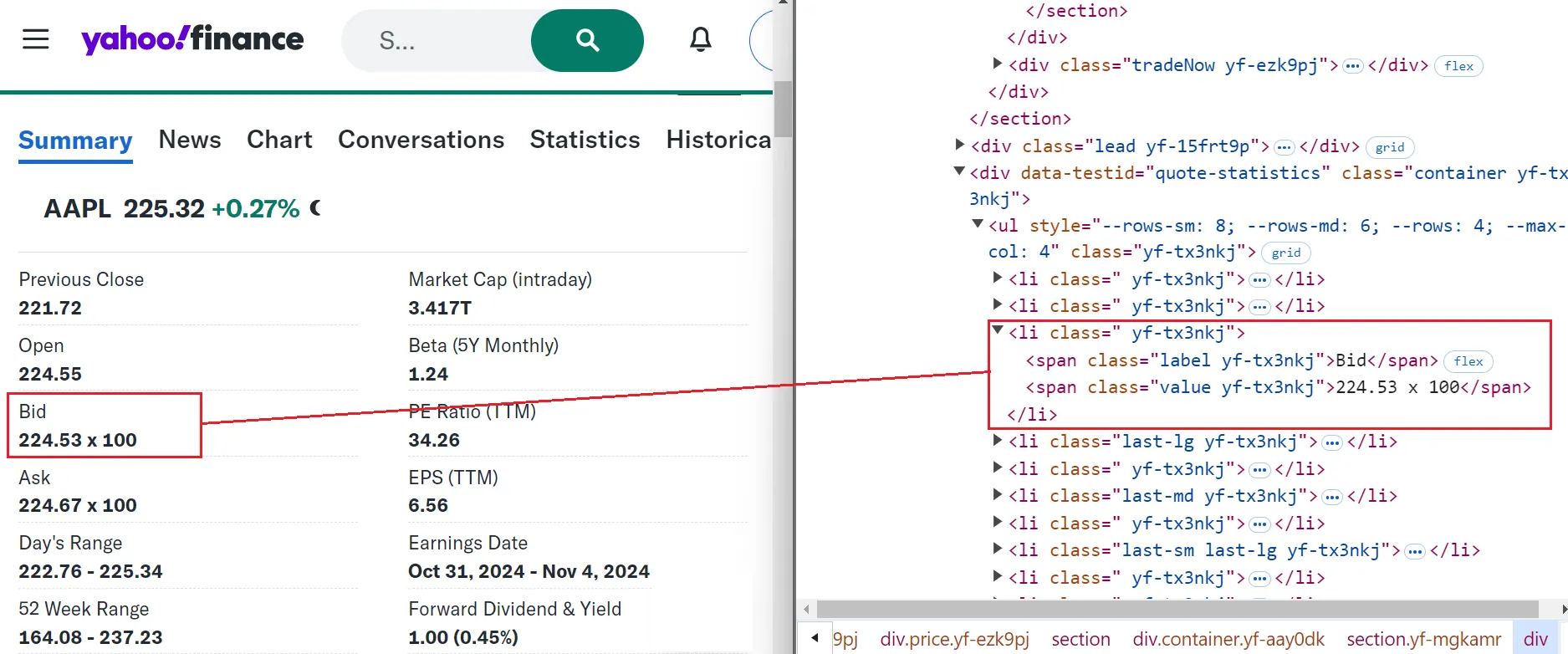The image size is (1568, 654).
Task: Click grid badge next to ul element
Action: 1286,253
